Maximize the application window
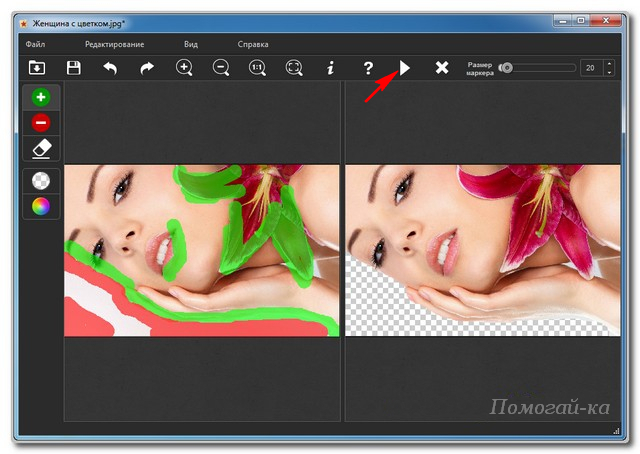Image resolution: width=640 pixels, height=454 pixels. 581,20
